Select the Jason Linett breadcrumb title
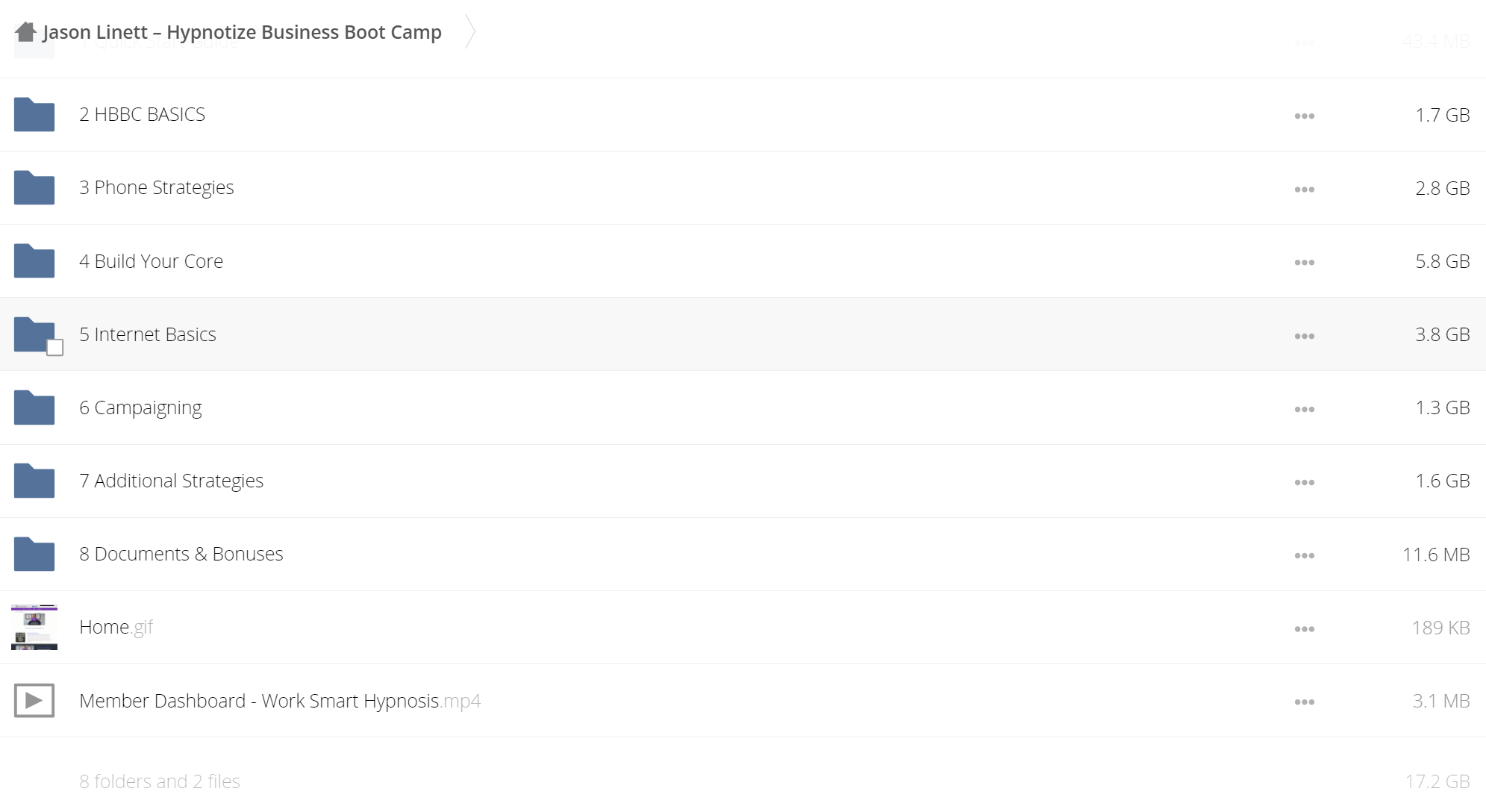This screenshot has height=812, width=1486. click(x=243, y=32)
